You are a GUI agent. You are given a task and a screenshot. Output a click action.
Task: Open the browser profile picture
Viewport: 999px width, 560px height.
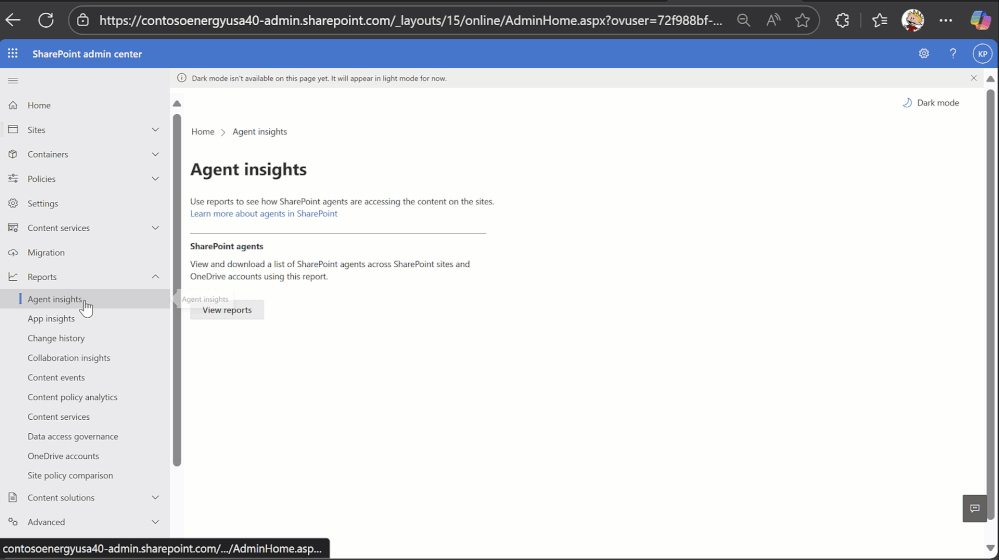913,20
